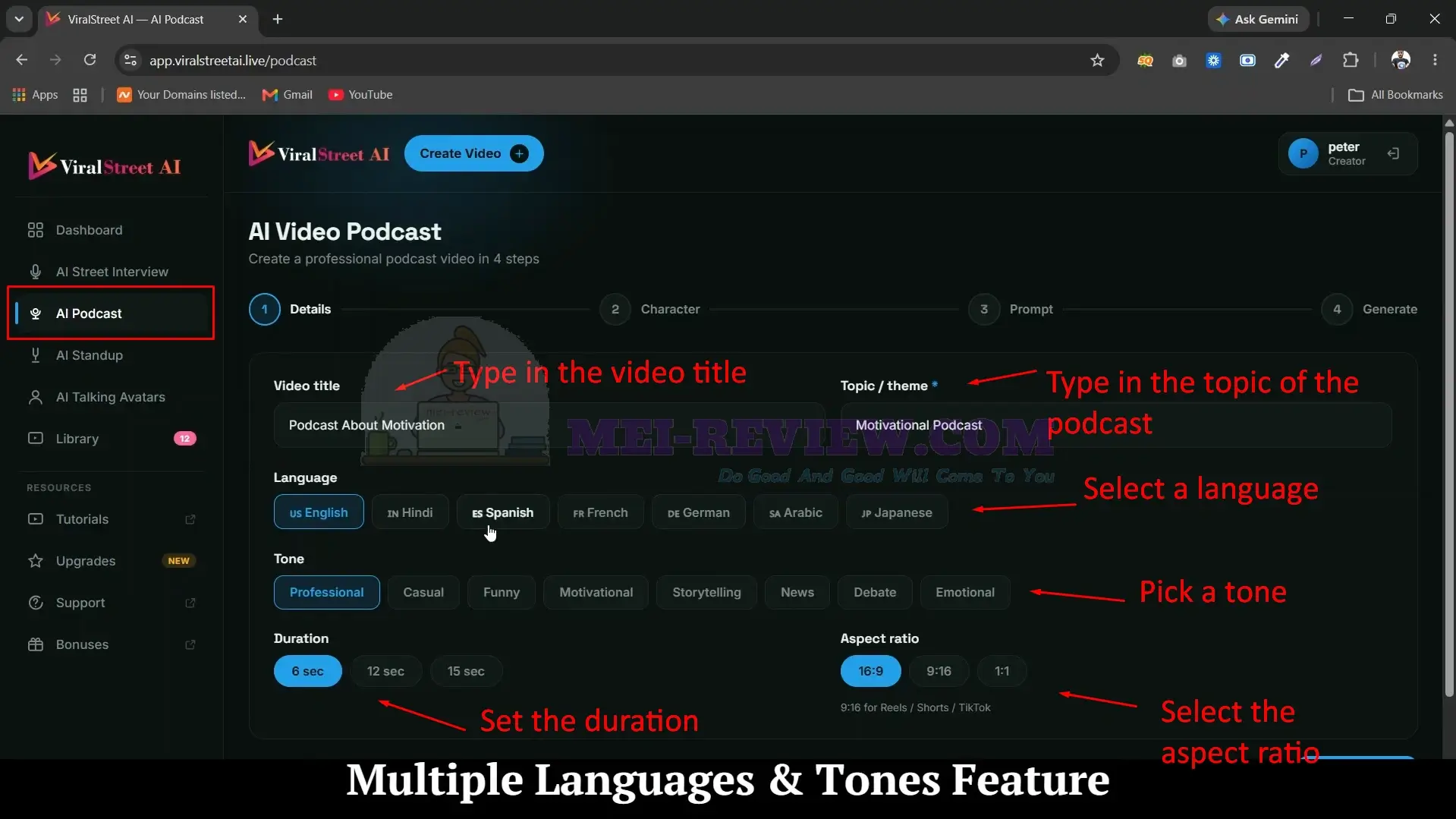Click the logout icon next to peter
Screen dimensions: 1456x819
(x=1393, y=153)
